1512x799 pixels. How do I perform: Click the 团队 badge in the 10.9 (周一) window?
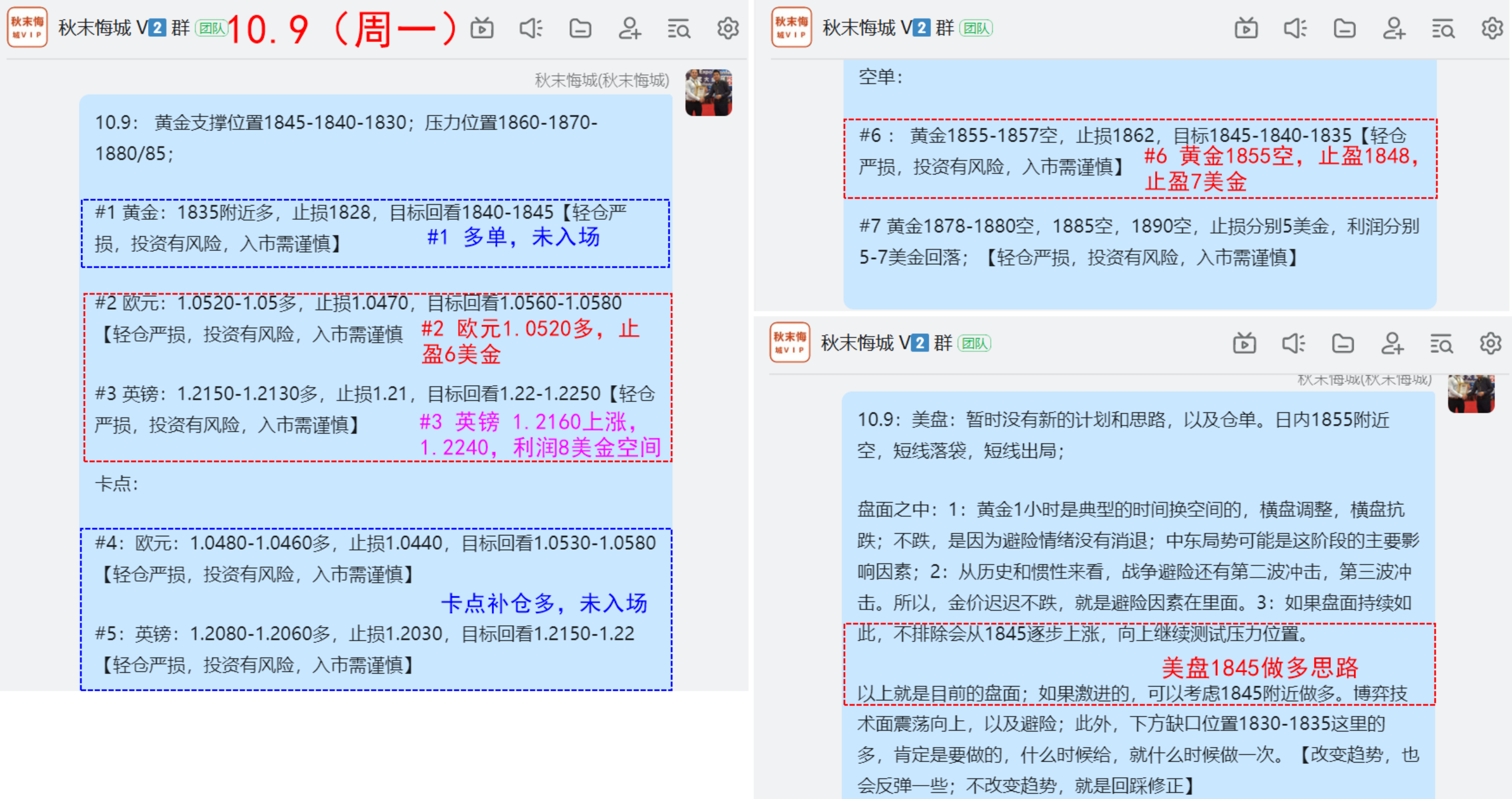[212, 28]
